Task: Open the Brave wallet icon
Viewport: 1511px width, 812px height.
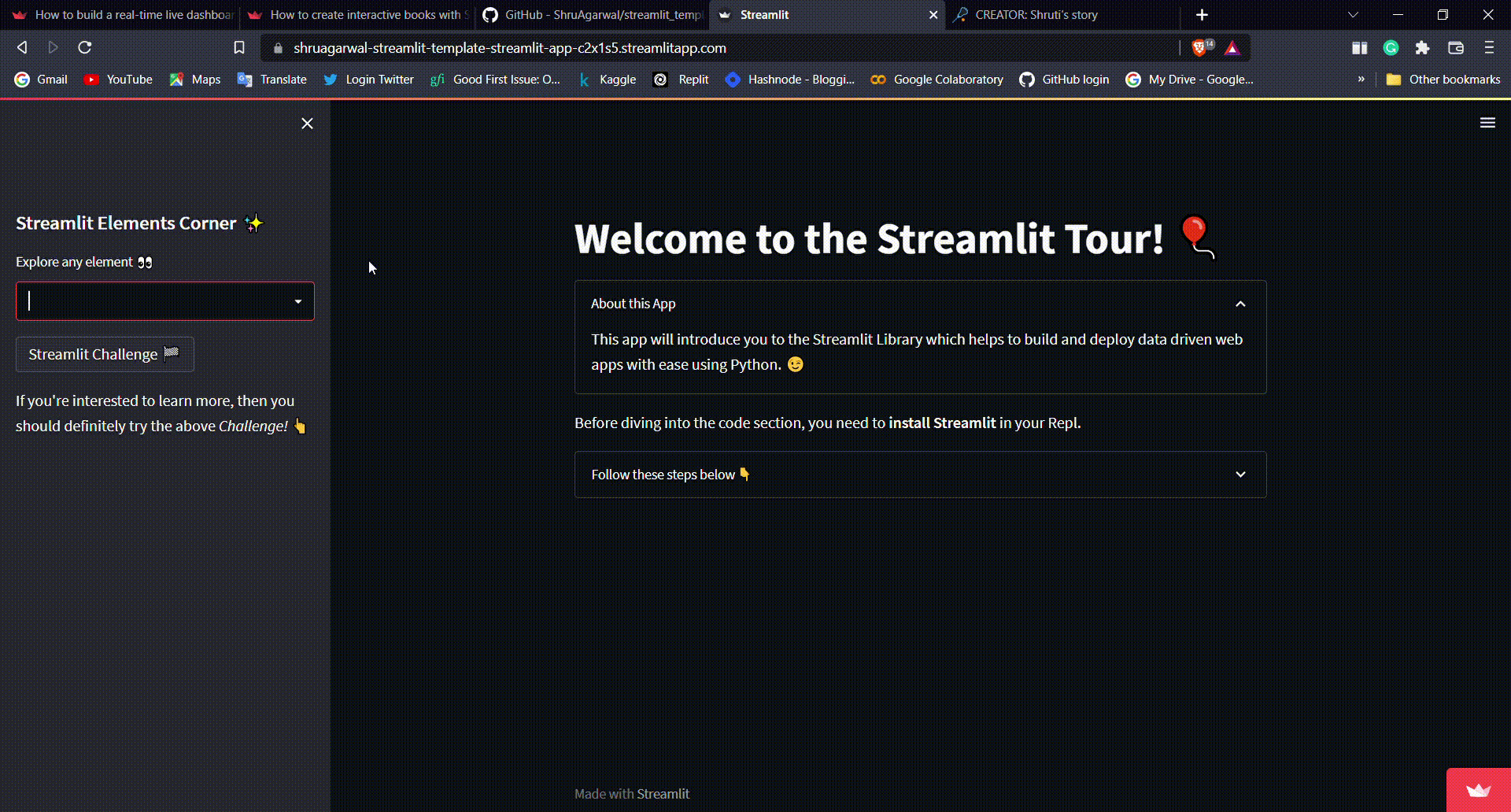Action: coord(1455,48)
